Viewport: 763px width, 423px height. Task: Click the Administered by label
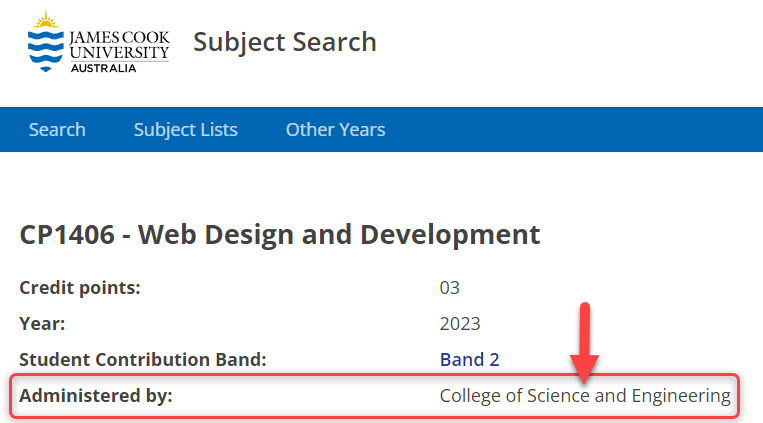[96, 395]
